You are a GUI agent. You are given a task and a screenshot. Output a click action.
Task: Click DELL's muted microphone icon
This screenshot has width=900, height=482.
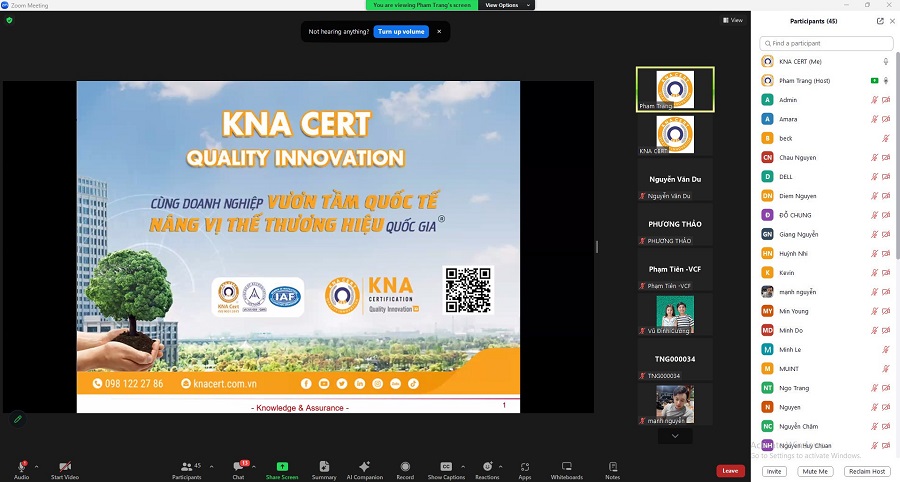875,177
